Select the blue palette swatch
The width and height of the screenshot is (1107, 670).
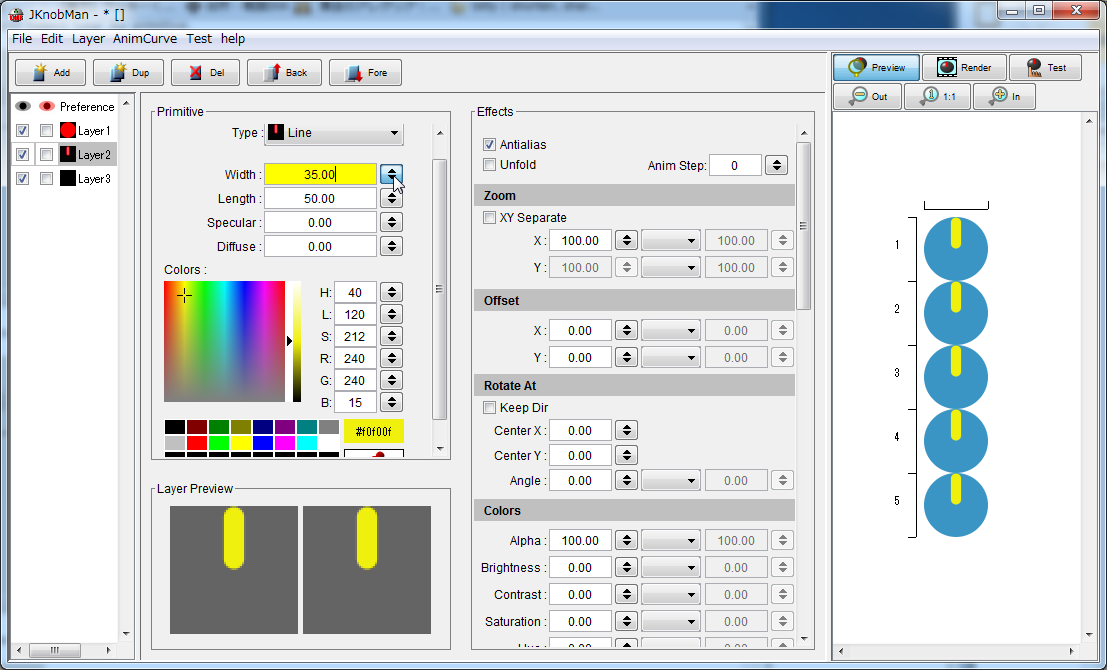pos(263,443)
